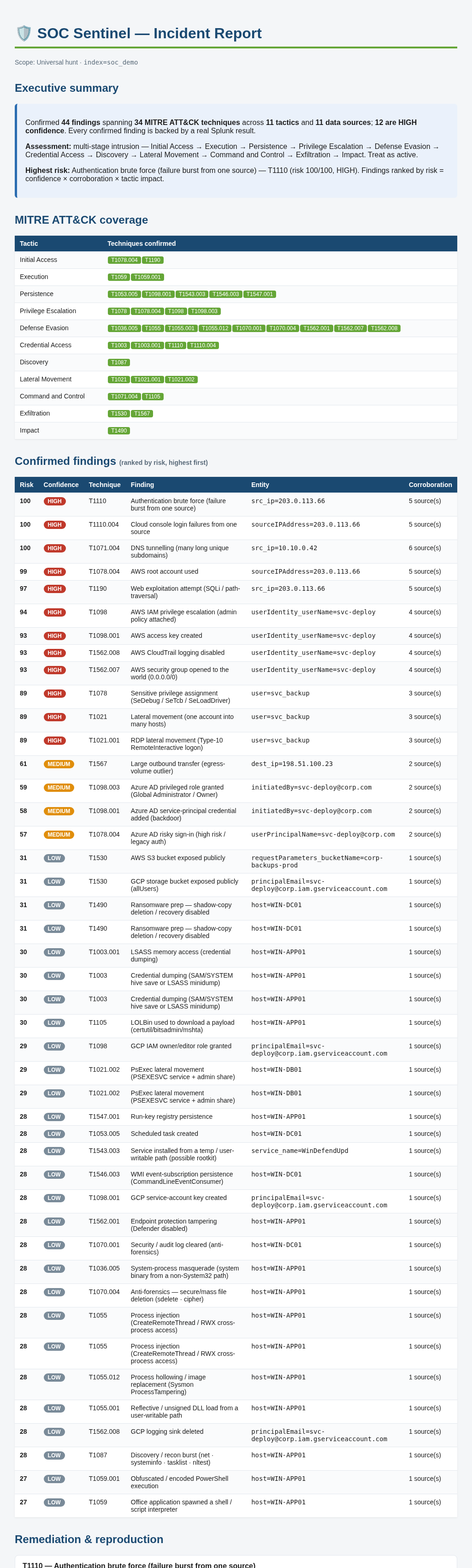Select the T1087 badge in Discovery row
472x1568 pixels.
(118, 362)
